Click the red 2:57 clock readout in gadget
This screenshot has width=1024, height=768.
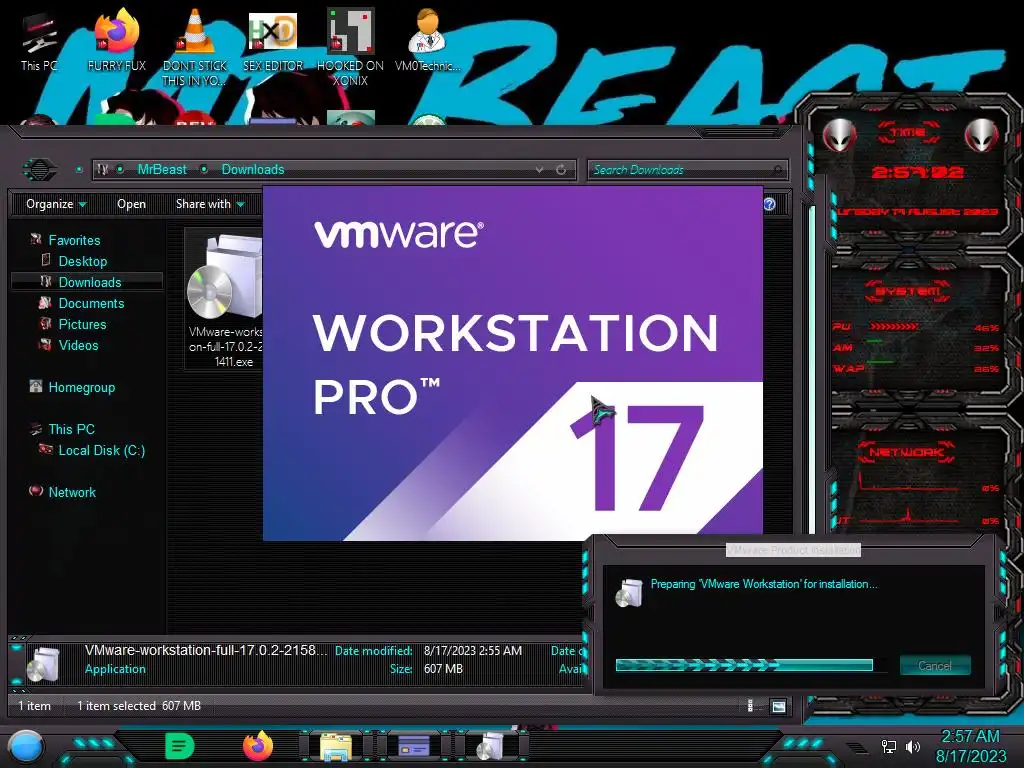(918, 172)
